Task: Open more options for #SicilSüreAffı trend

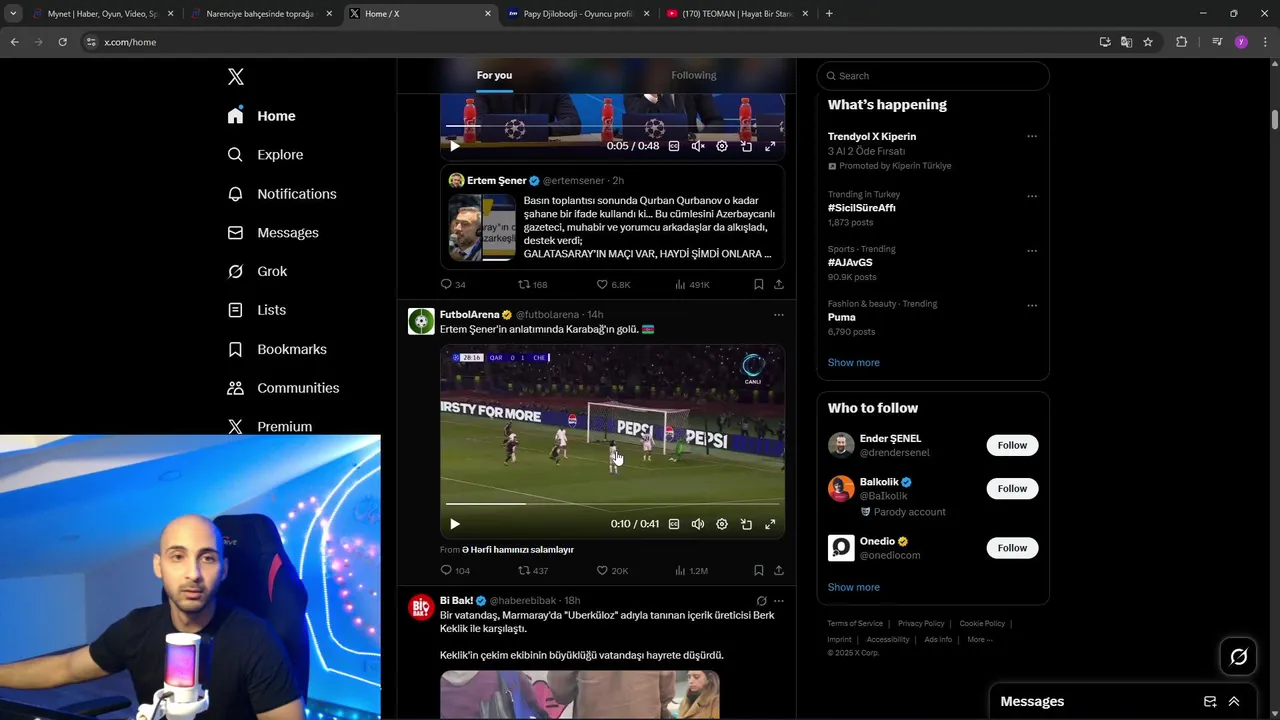Action: pyautogui.click(x=1032, y=196)
